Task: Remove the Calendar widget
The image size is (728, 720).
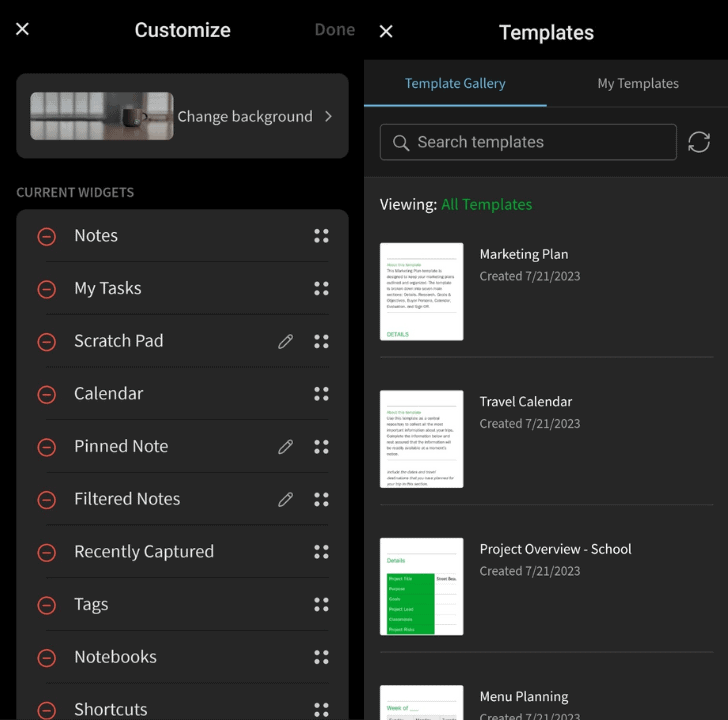Action: pyautogui.click(x=46, y=394)
